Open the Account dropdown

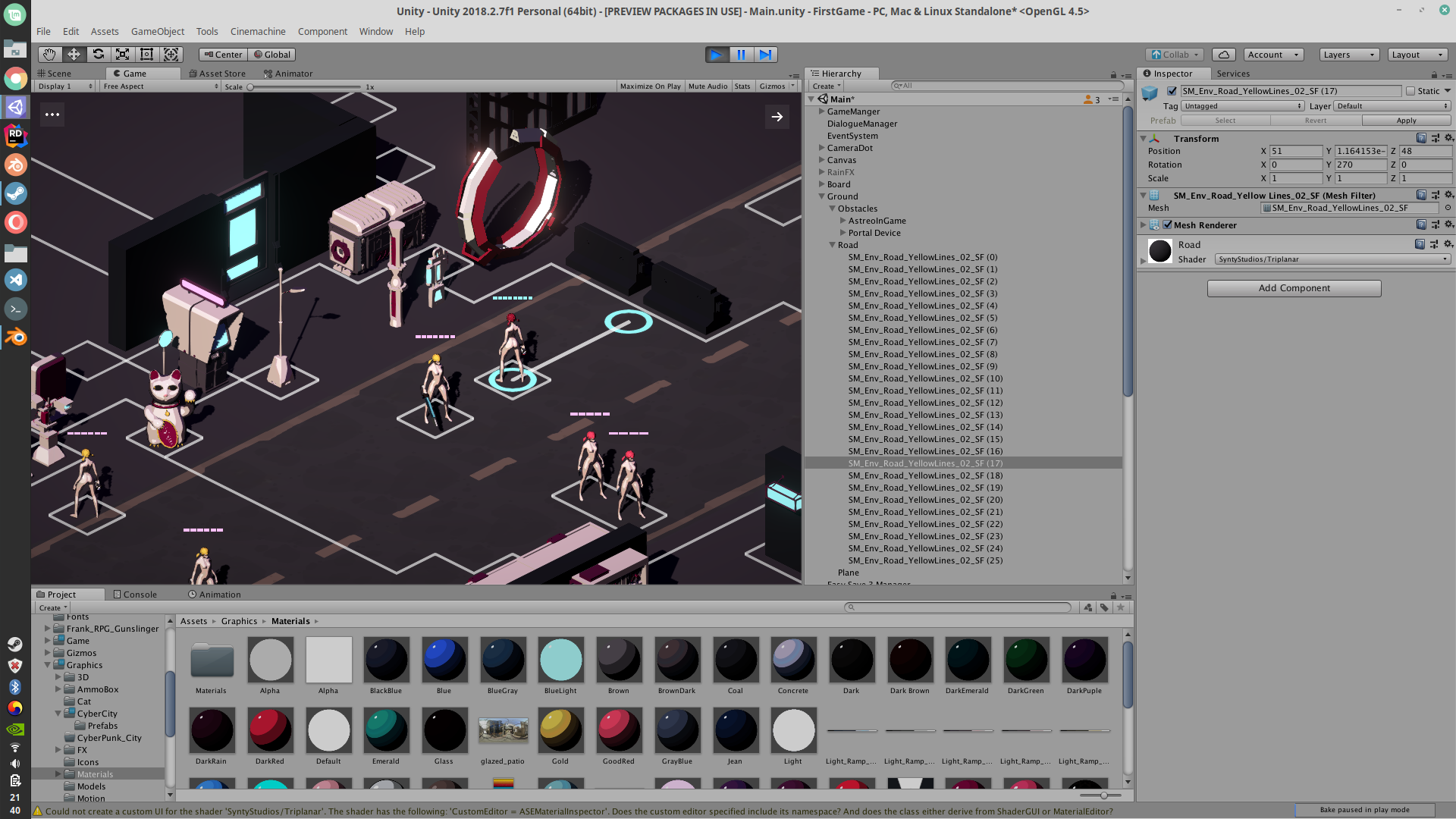tap(1273, 55)
